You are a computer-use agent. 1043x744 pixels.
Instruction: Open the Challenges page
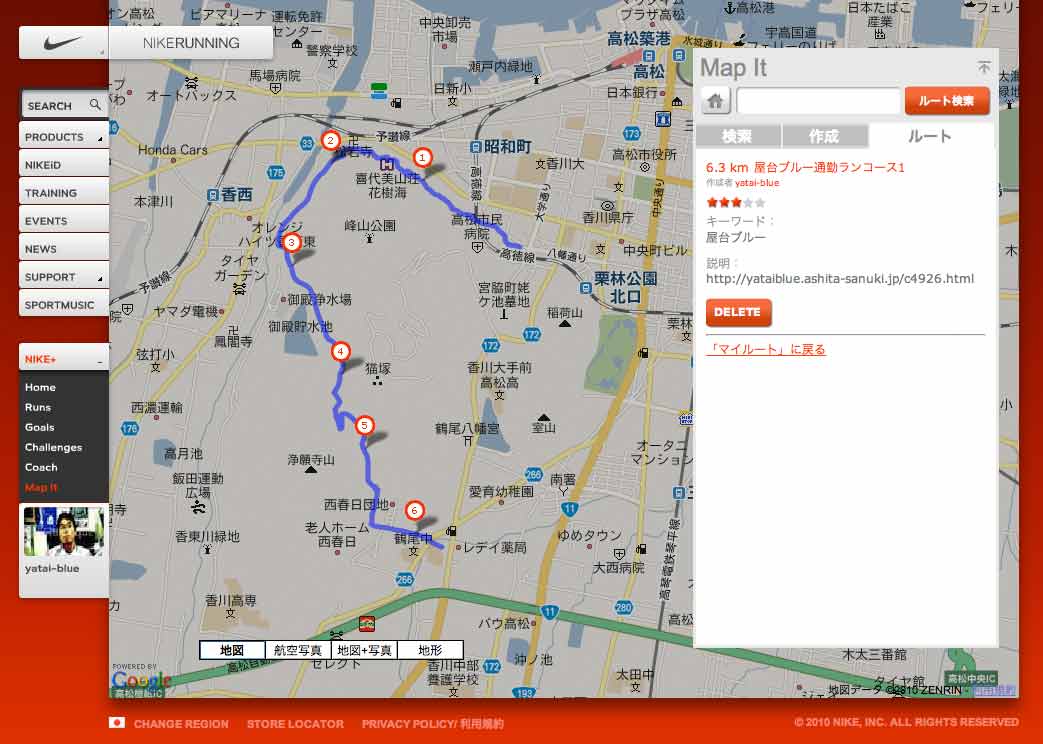tap(53, 447)
